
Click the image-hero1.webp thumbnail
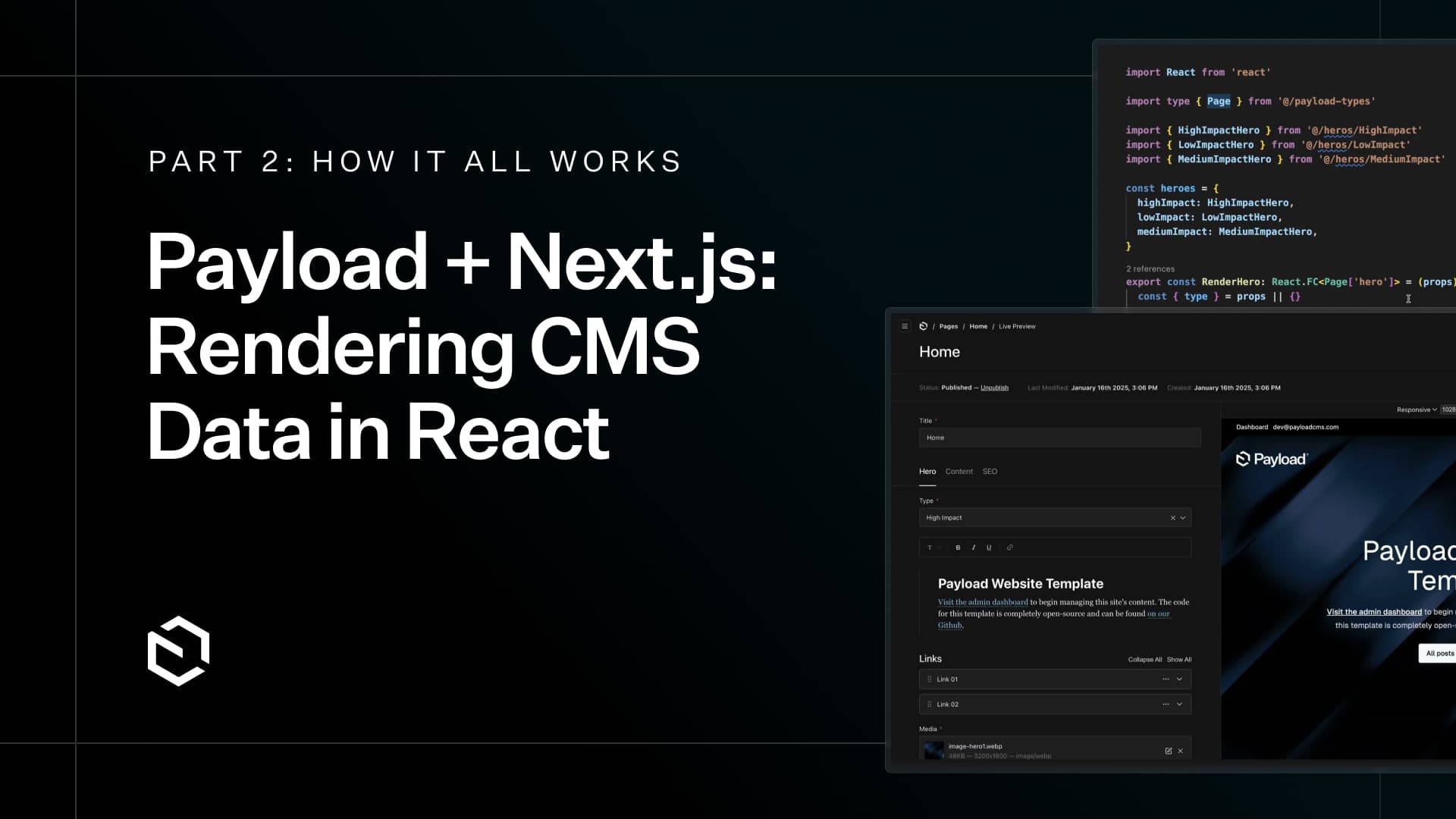click(934, 750)
